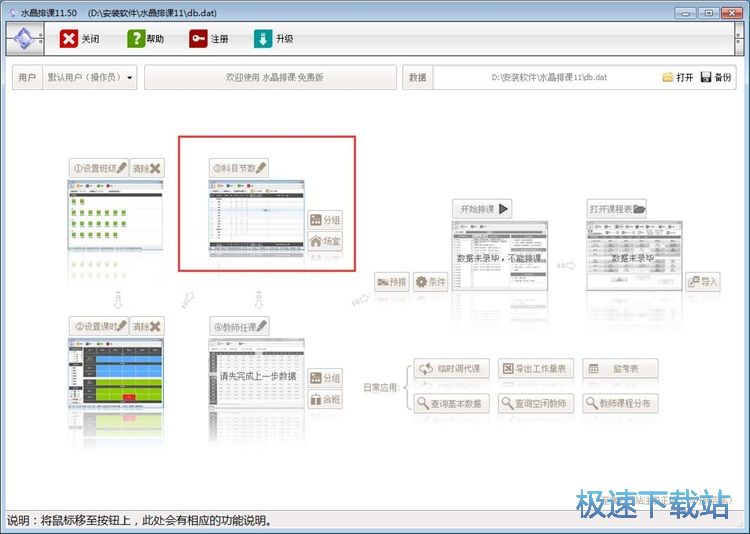750x534 pixels.
Task: Click 查询空闲教师 search button
Action: click(536, 403)
